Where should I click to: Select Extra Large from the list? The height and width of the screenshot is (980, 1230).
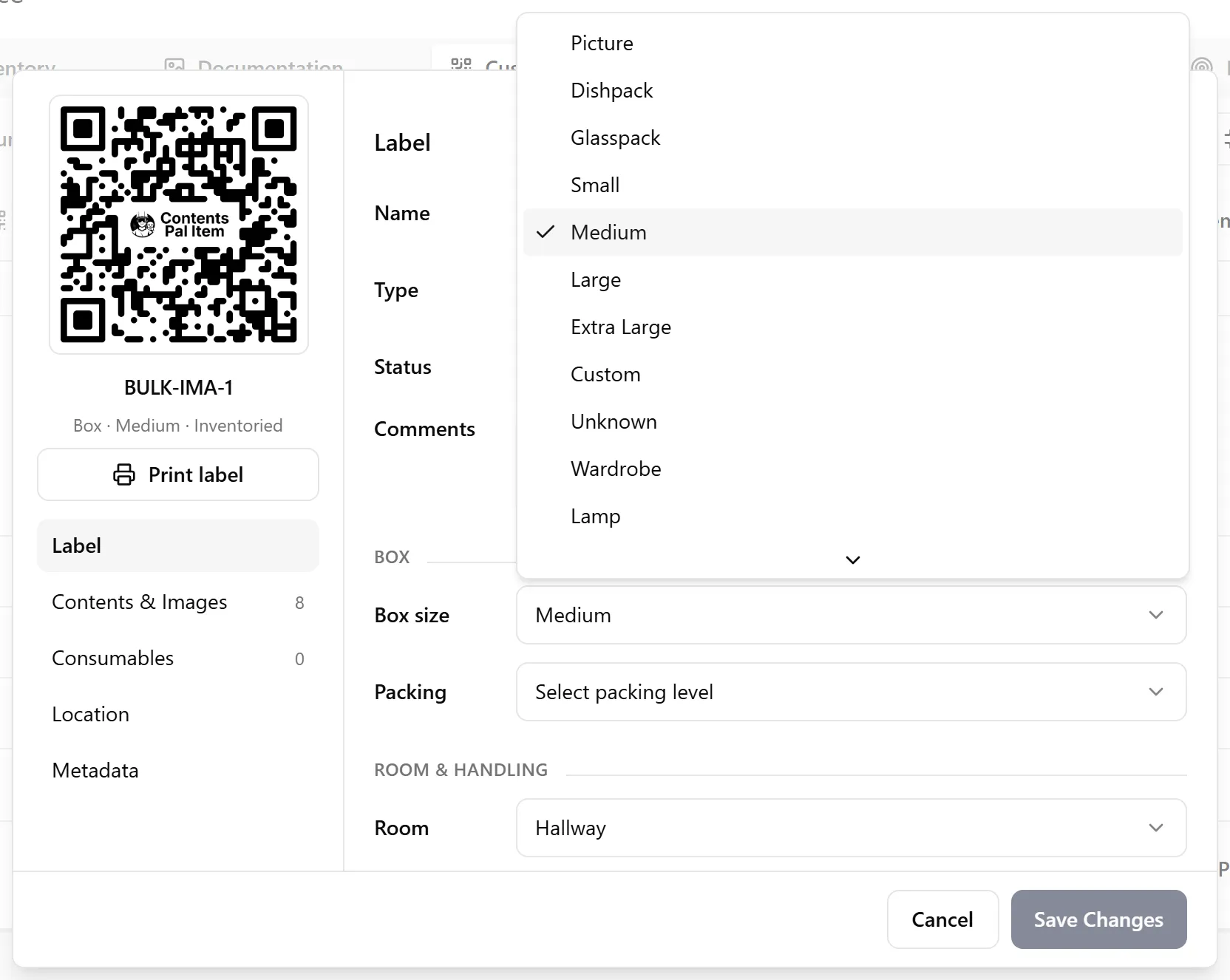pyautogui.click(x=852, y=327)
